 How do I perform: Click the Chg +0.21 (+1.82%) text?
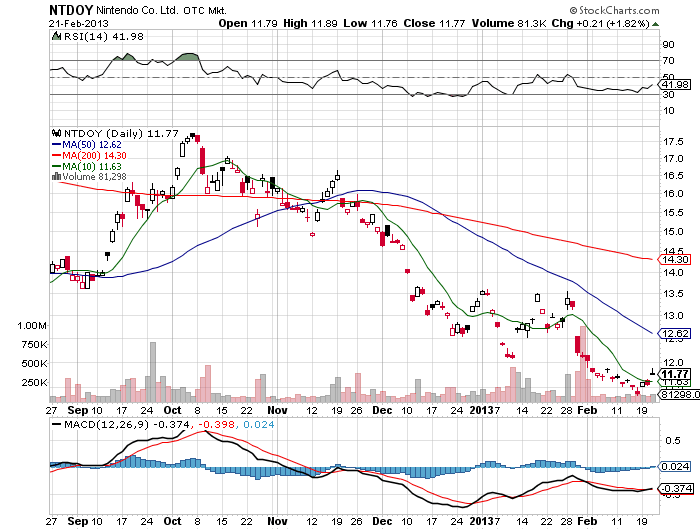600,23
